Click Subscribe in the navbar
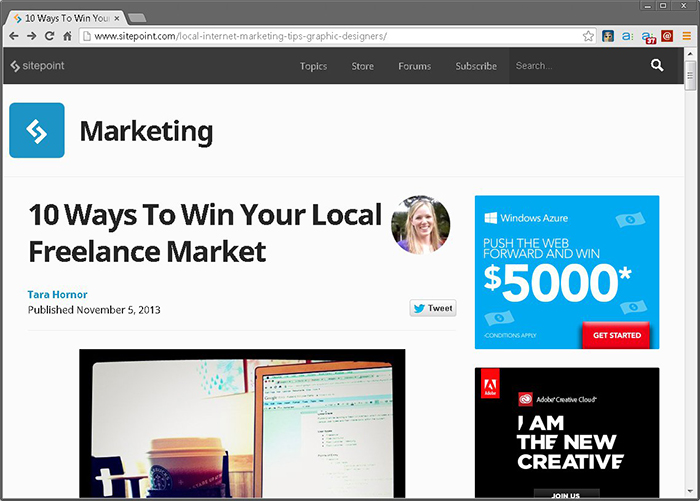Screen dimensions: 700x501 pos(476,66)
